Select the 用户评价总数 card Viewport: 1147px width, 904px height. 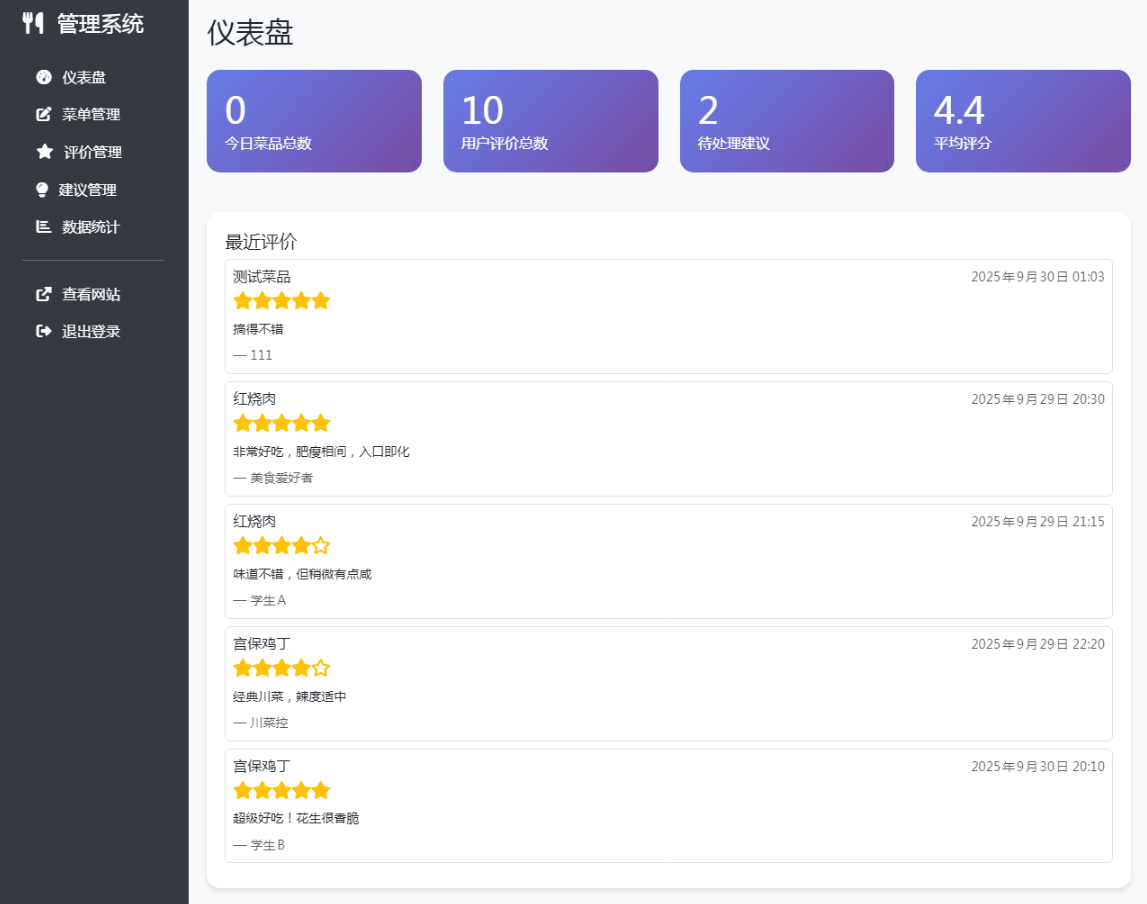(550, 121)
